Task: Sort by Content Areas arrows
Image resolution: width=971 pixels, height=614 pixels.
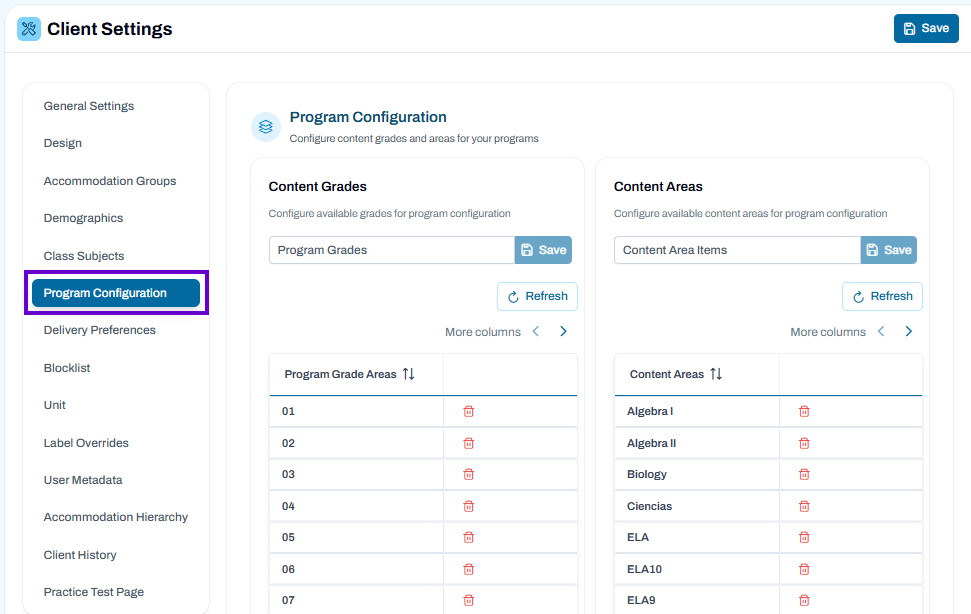Action: pos(716,374)
